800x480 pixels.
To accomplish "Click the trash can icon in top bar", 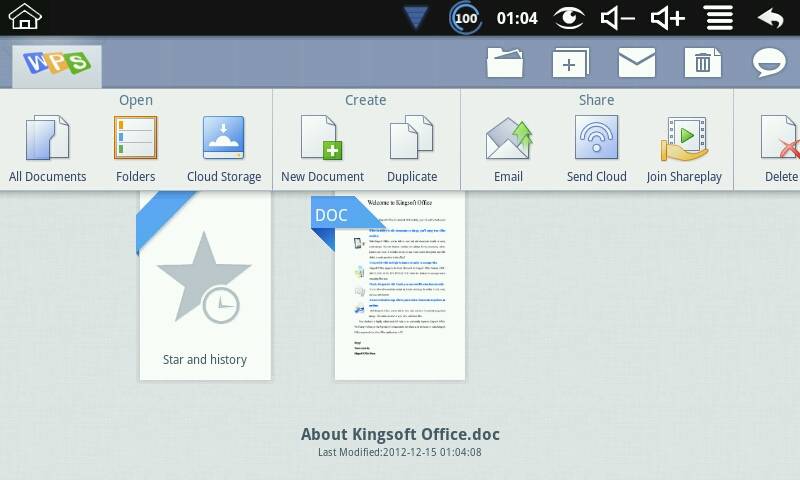I will click(x=703, y=63).
